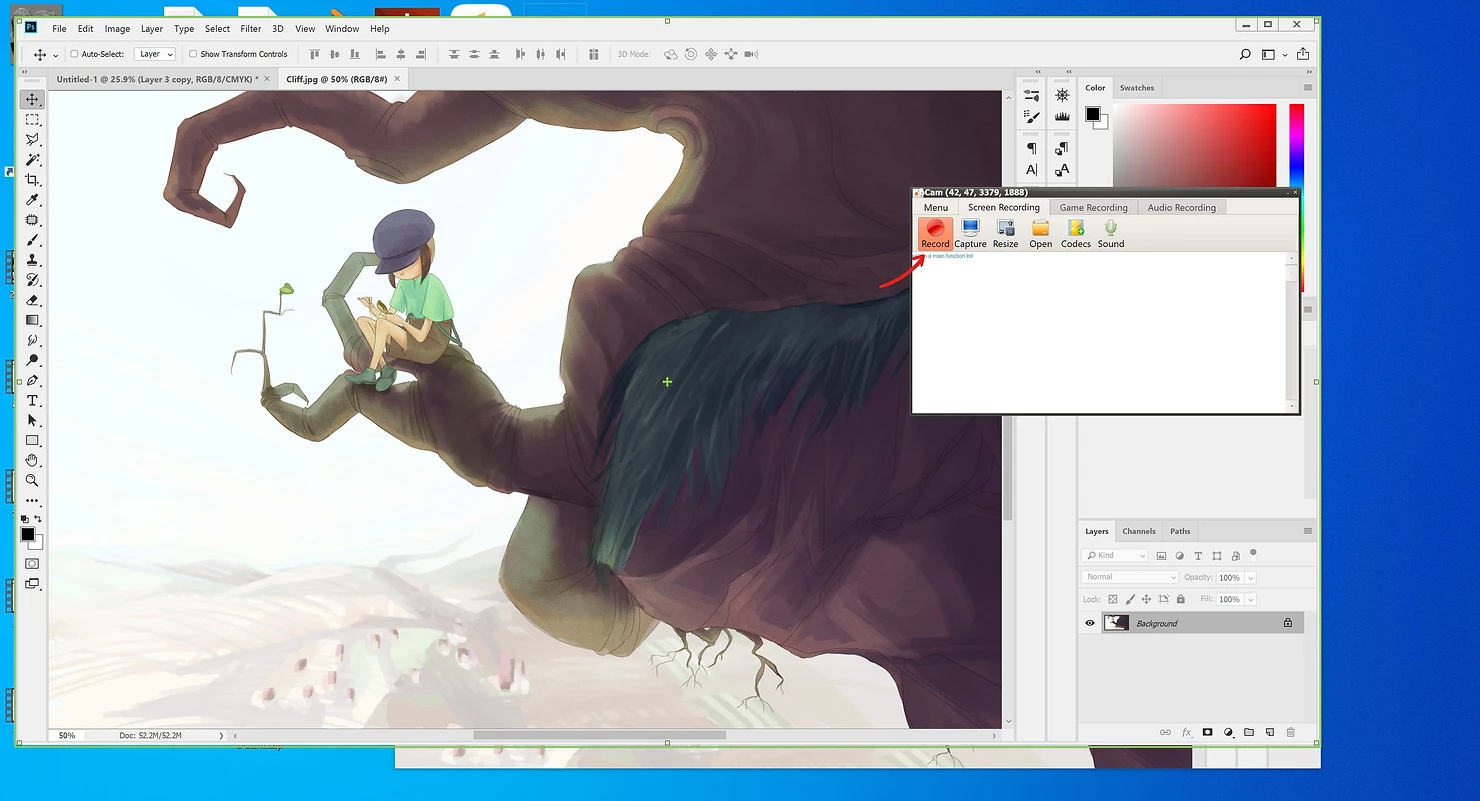Click the new group folder icon
Viewport: 1480px width, 801px height.
coord(1249,732)
